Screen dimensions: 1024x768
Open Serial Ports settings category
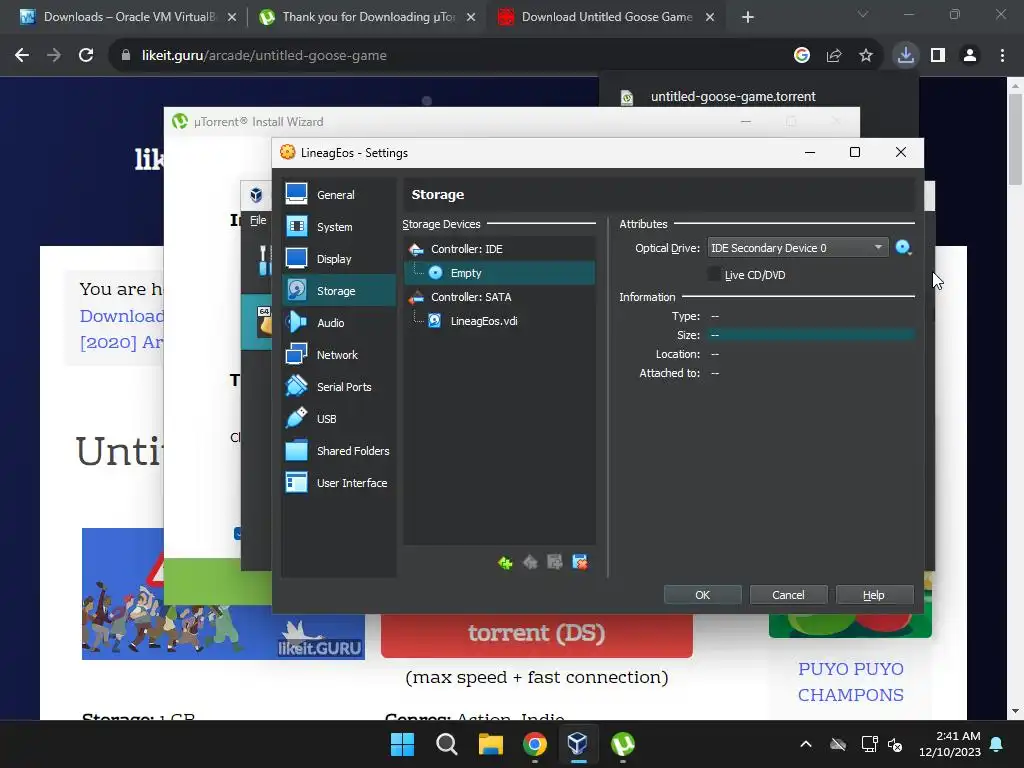[338, 387]
